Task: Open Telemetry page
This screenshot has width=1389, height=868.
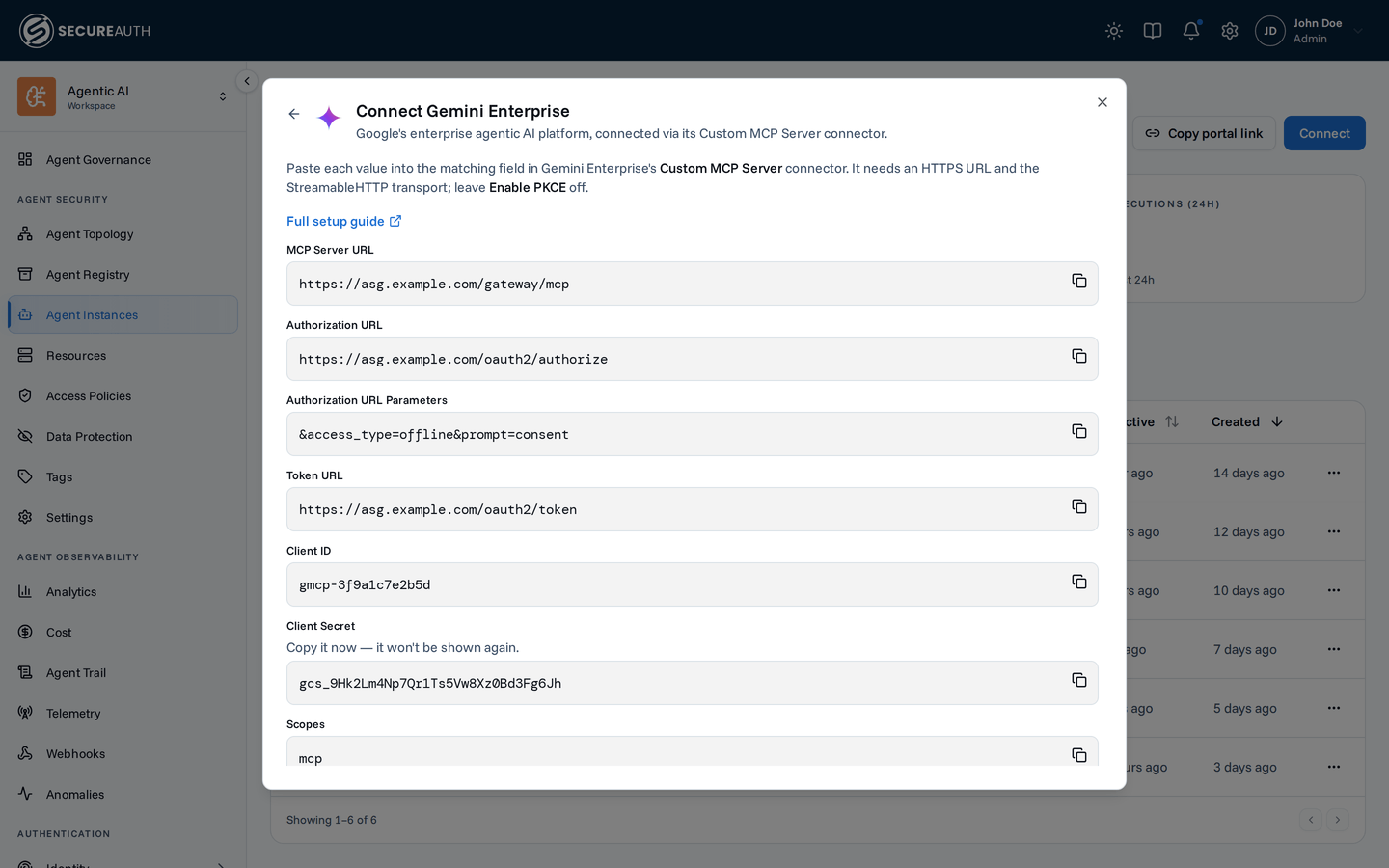Action: point(123,713)
